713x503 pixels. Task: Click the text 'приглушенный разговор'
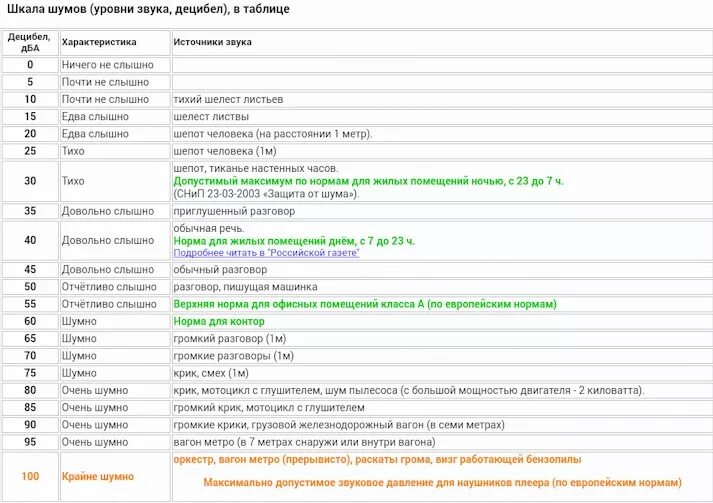click(234, 211)
